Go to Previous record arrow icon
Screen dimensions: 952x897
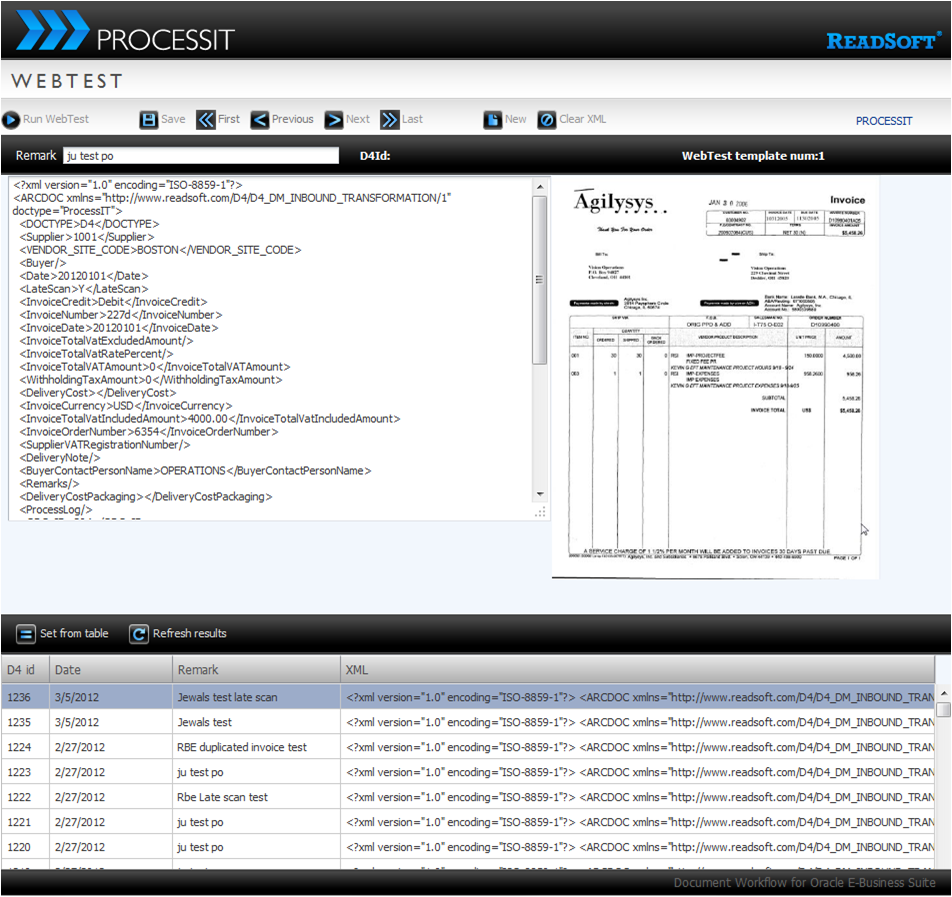coord(260,120)
